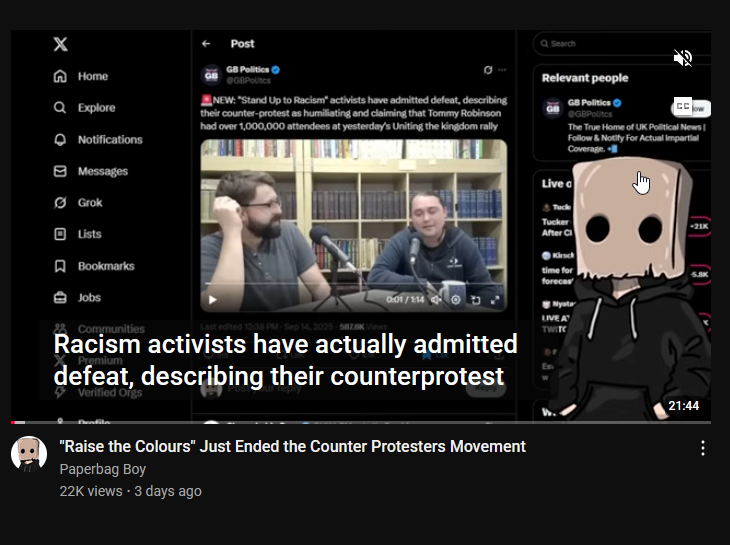Open Grok icon in sidebar

[x=60, y=202]
